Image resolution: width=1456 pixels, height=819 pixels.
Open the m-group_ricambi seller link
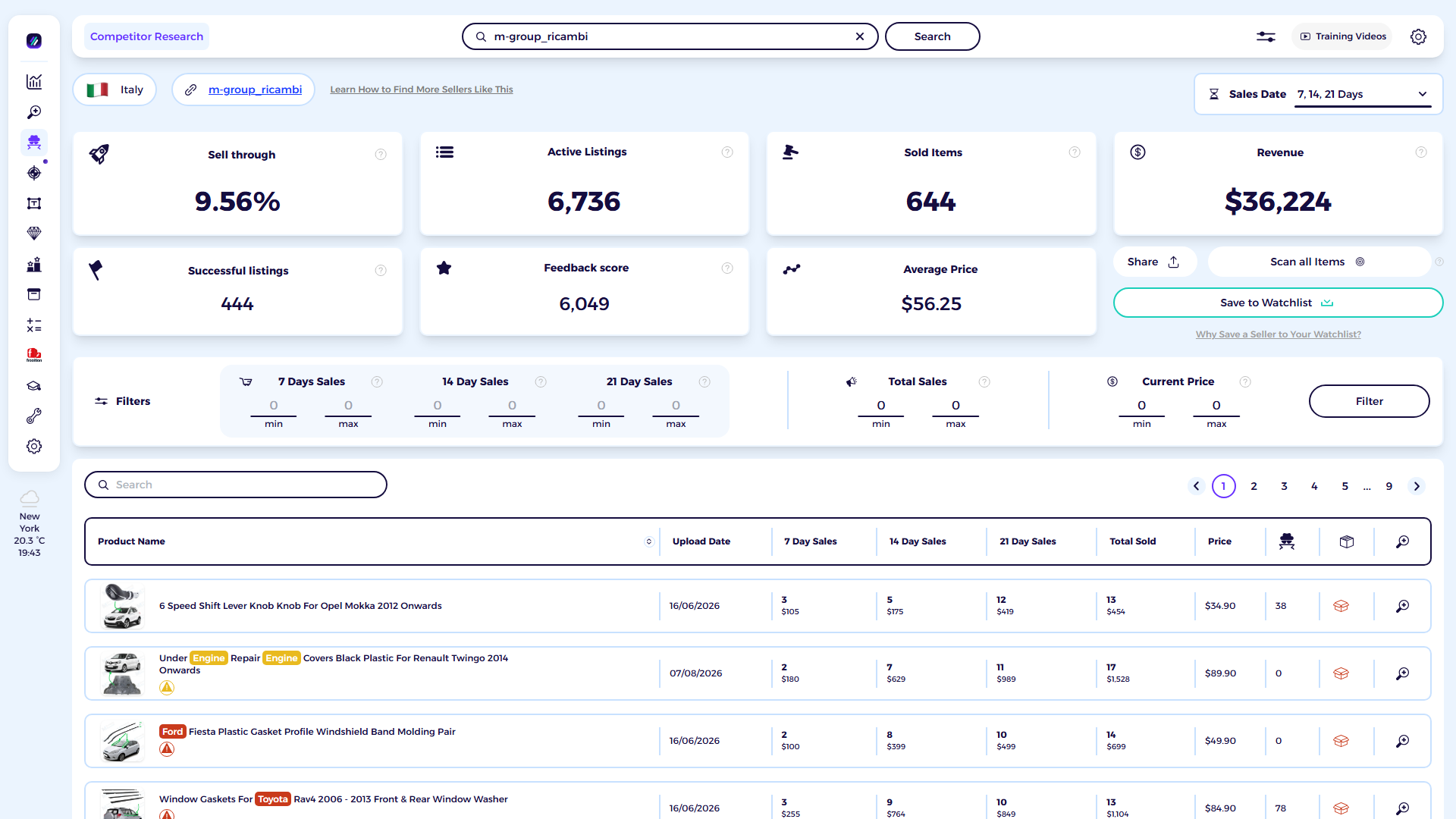[x=255, y=89]
